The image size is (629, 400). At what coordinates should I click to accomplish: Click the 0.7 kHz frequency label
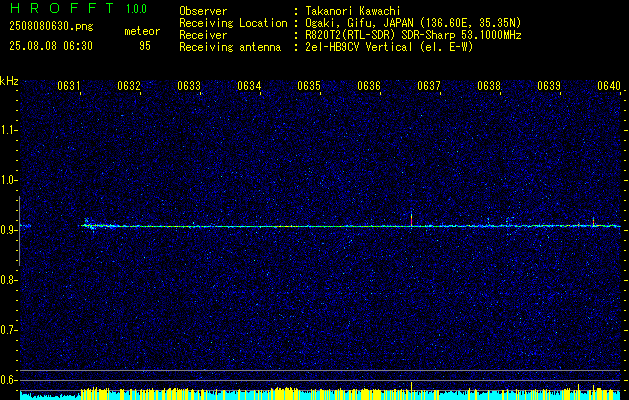tap(7, 330)
